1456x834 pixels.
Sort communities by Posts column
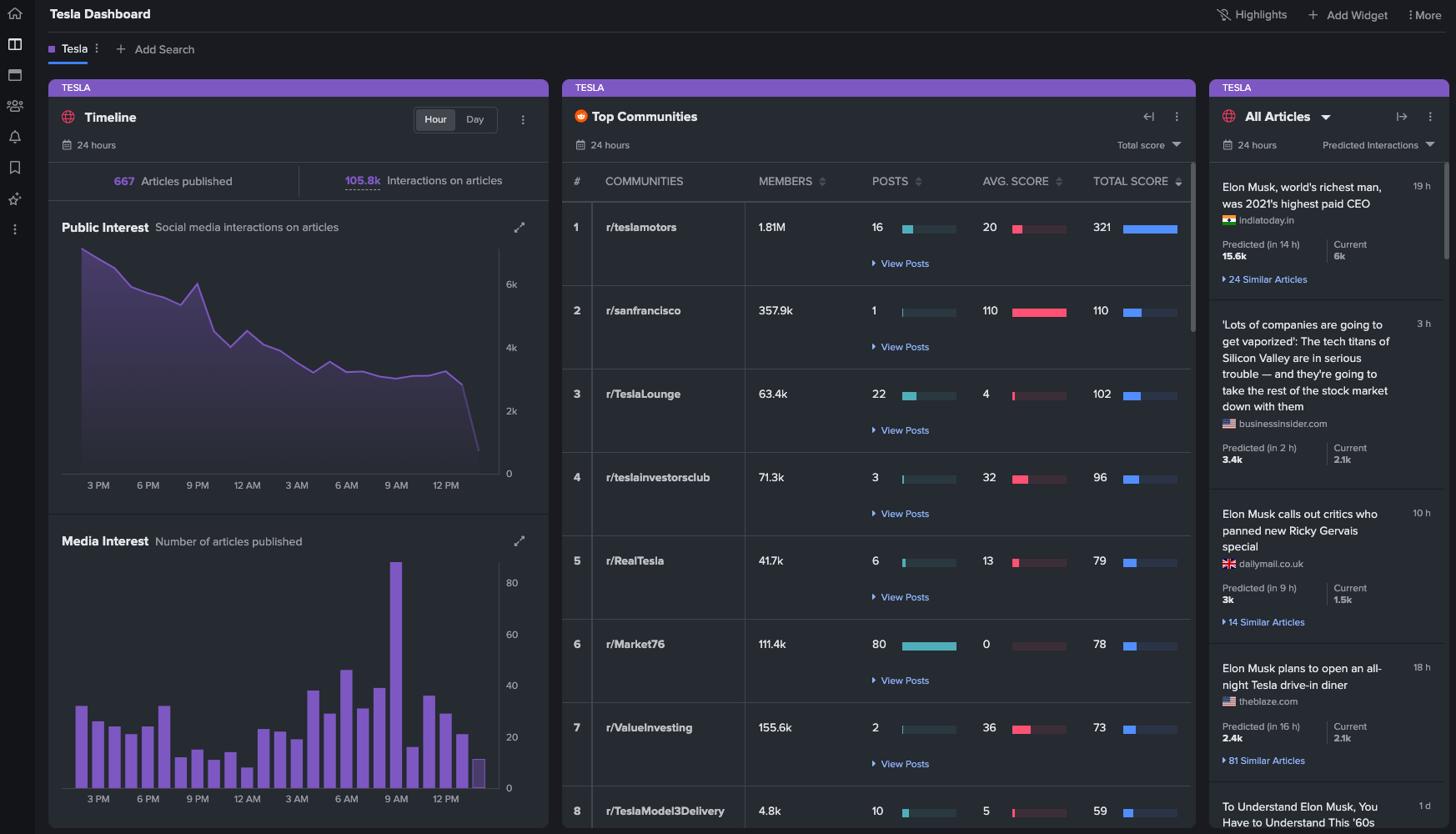(x=896, y=181)
